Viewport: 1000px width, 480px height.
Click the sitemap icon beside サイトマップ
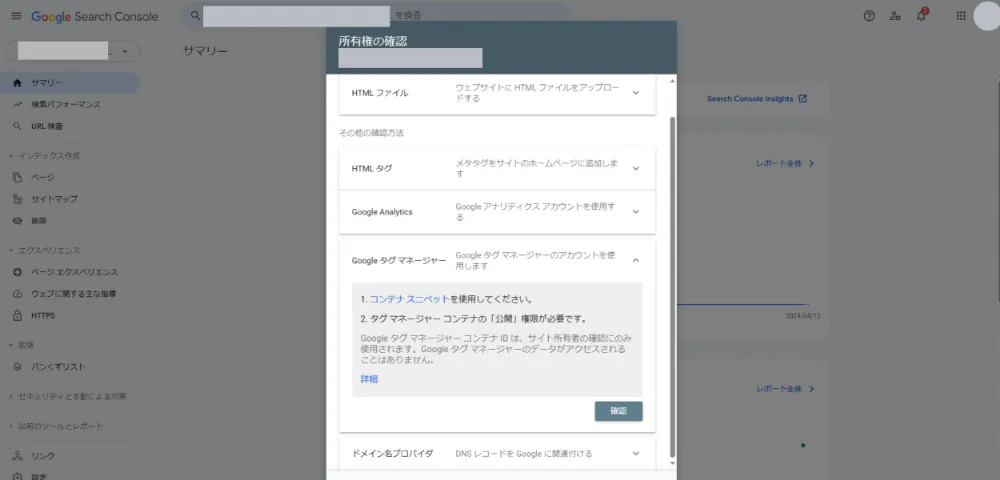tap(17, 199)
